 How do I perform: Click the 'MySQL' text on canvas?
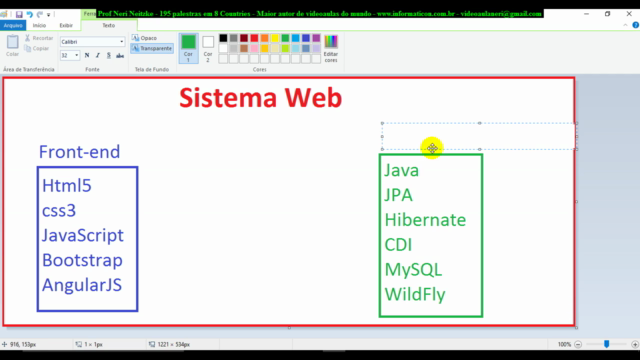tap(413, 270)
